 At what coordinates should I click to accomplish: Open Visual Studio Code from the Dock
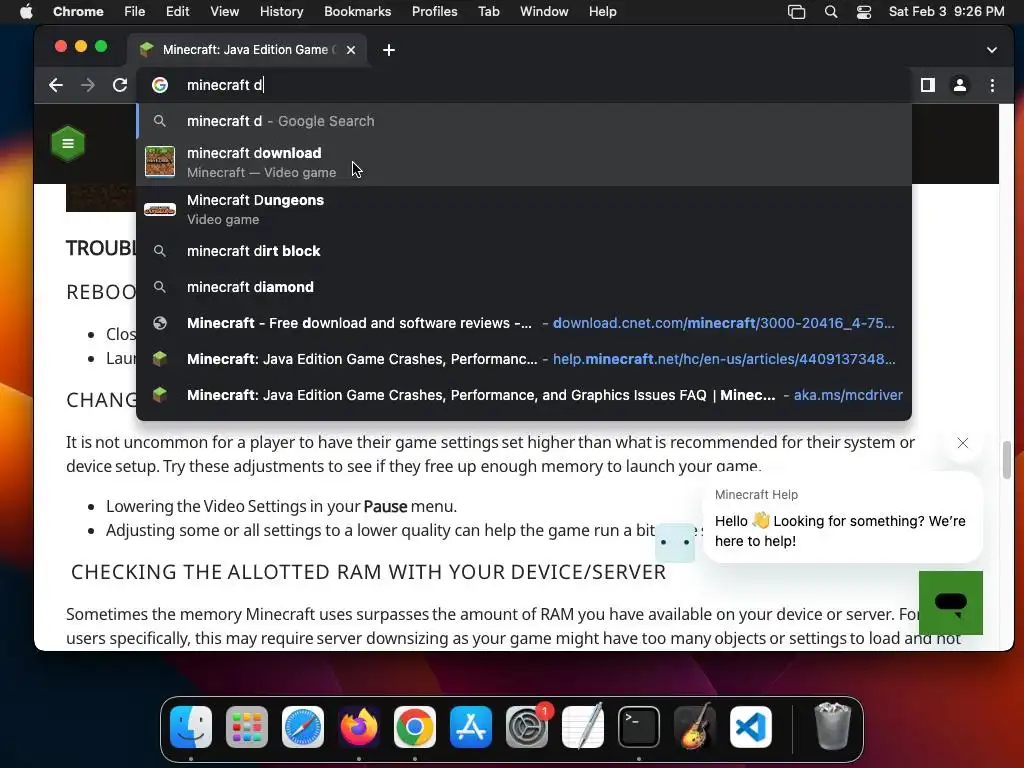751,726
